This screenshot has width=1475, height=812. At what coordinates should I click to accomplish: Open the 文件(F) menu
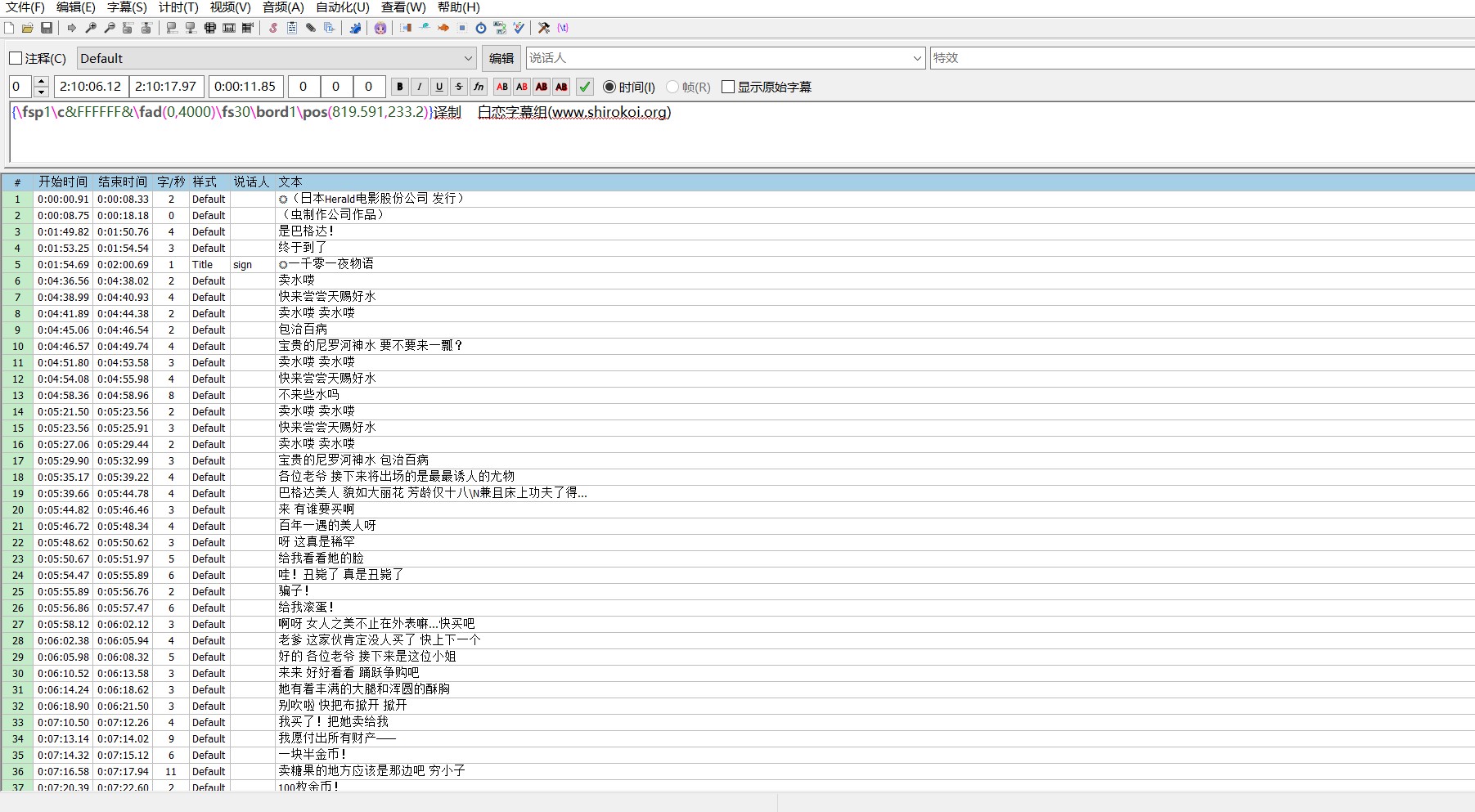click(x=25, y=7)
